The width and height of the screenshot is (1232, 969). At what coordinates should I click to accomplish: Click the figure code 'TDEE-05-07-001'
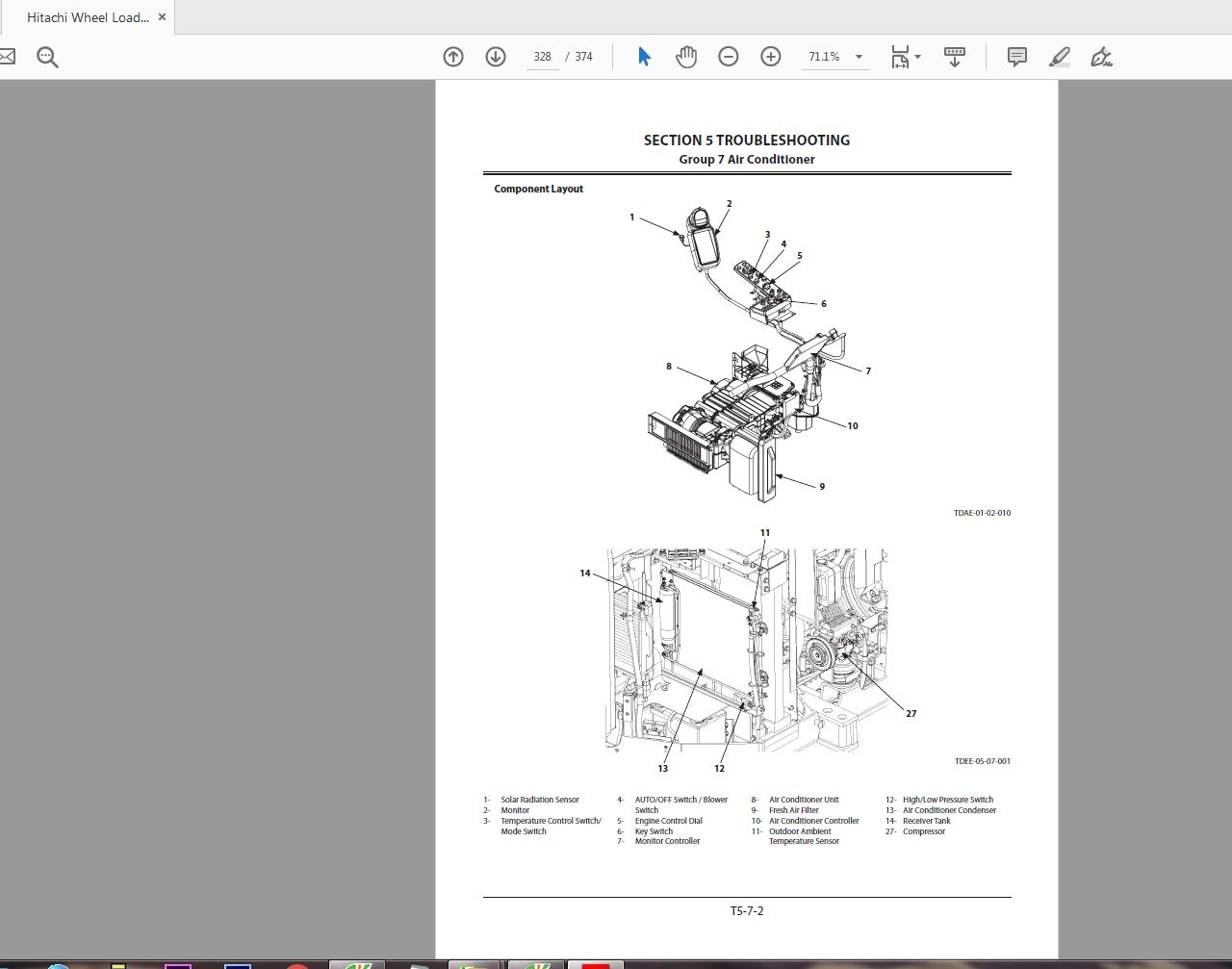pos(983,761)
